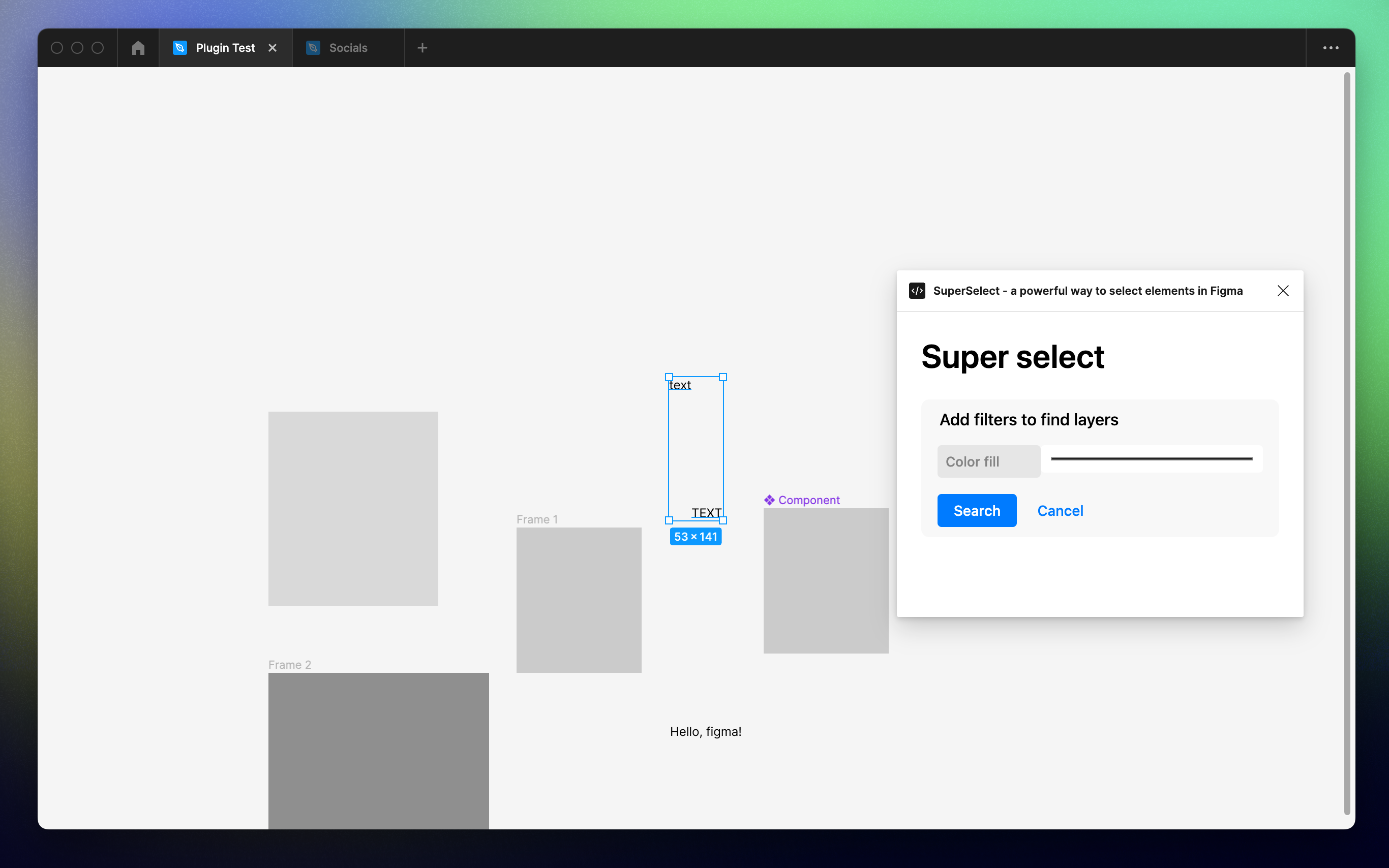The image size is (1389, 868).
Task: Click the SuperSelect plugin code icon
Action: coord(917,291)
